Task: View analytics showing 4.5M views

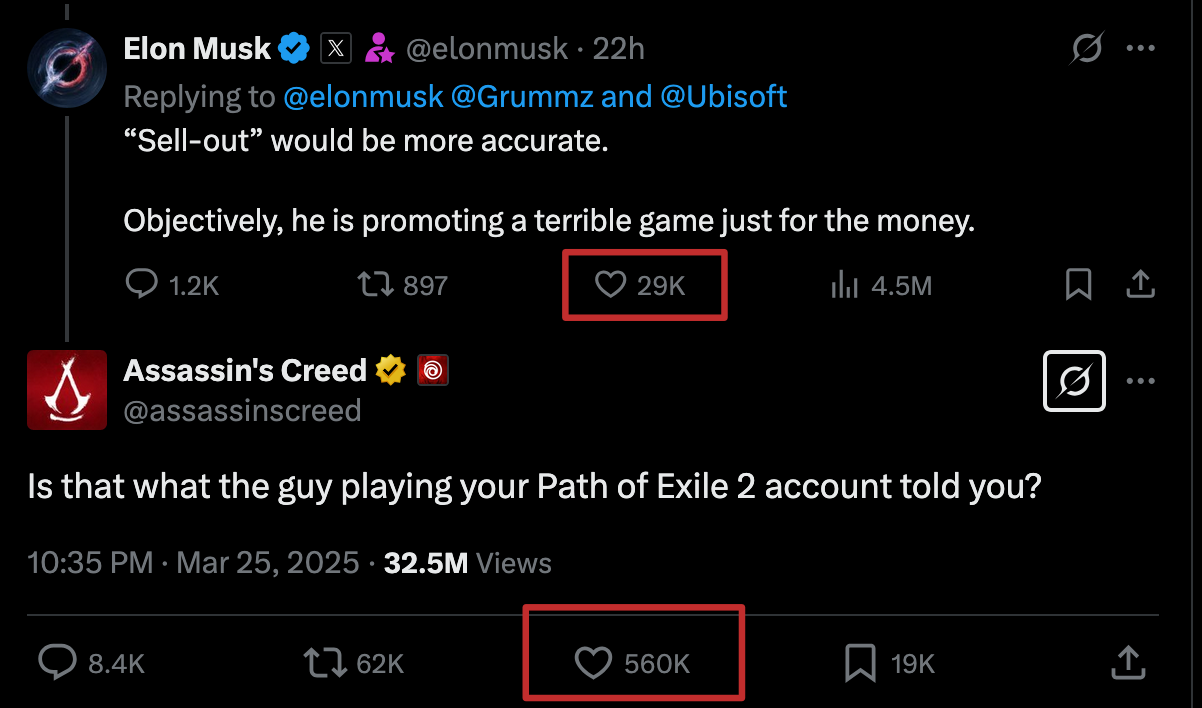Action: pos(846,286)
